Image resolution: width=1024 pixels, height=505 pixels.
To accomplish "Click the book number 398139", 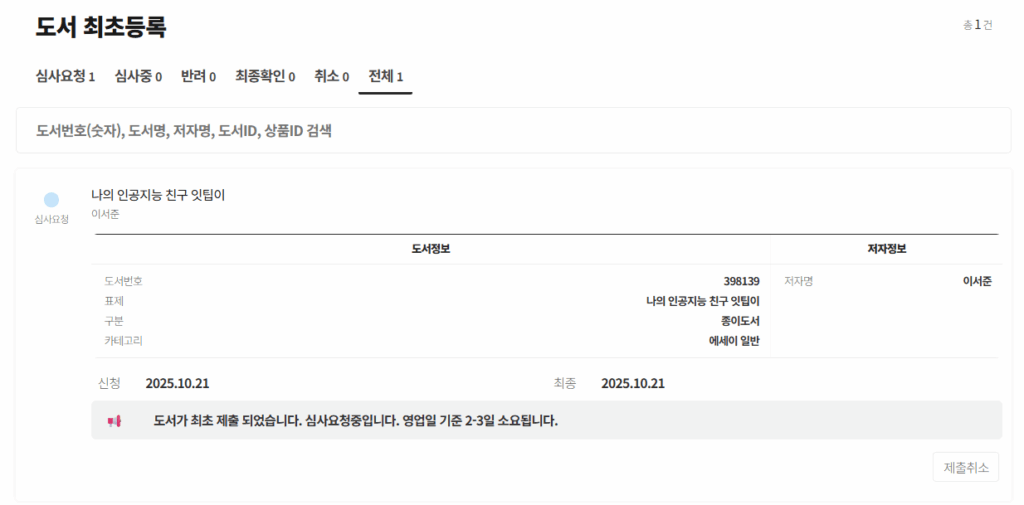I will (741, 281).
